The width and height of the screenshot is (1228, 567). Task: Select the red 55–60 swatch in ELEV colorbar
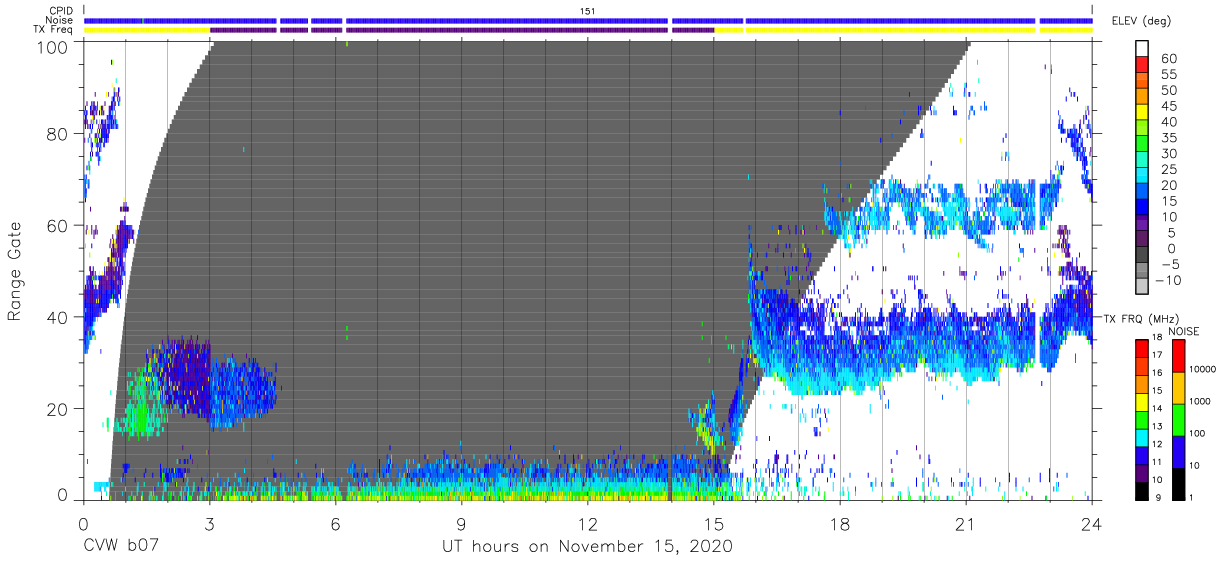[1144, 64]
